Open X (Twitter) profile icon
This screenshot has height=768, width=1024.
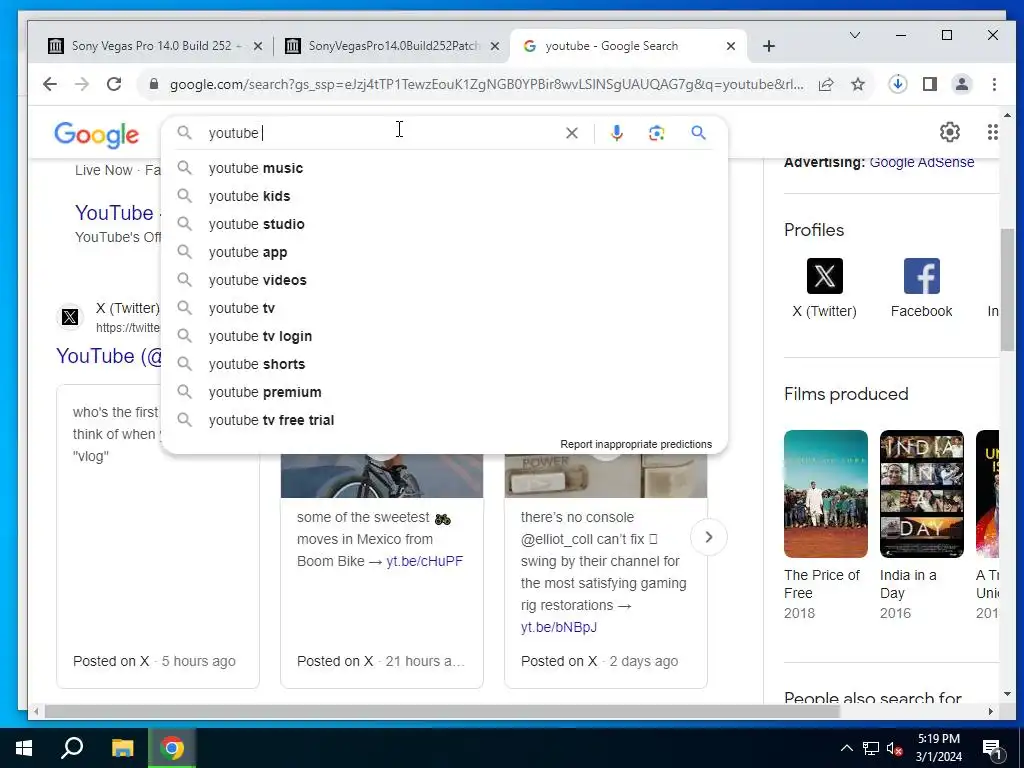pyautogui.click(x=824, y=276)
